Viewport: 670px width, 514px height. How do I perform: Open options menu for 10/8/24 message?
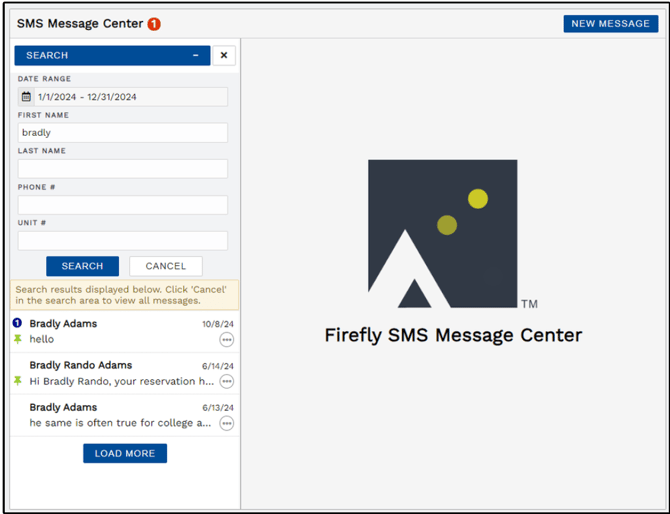coord(227,340)
